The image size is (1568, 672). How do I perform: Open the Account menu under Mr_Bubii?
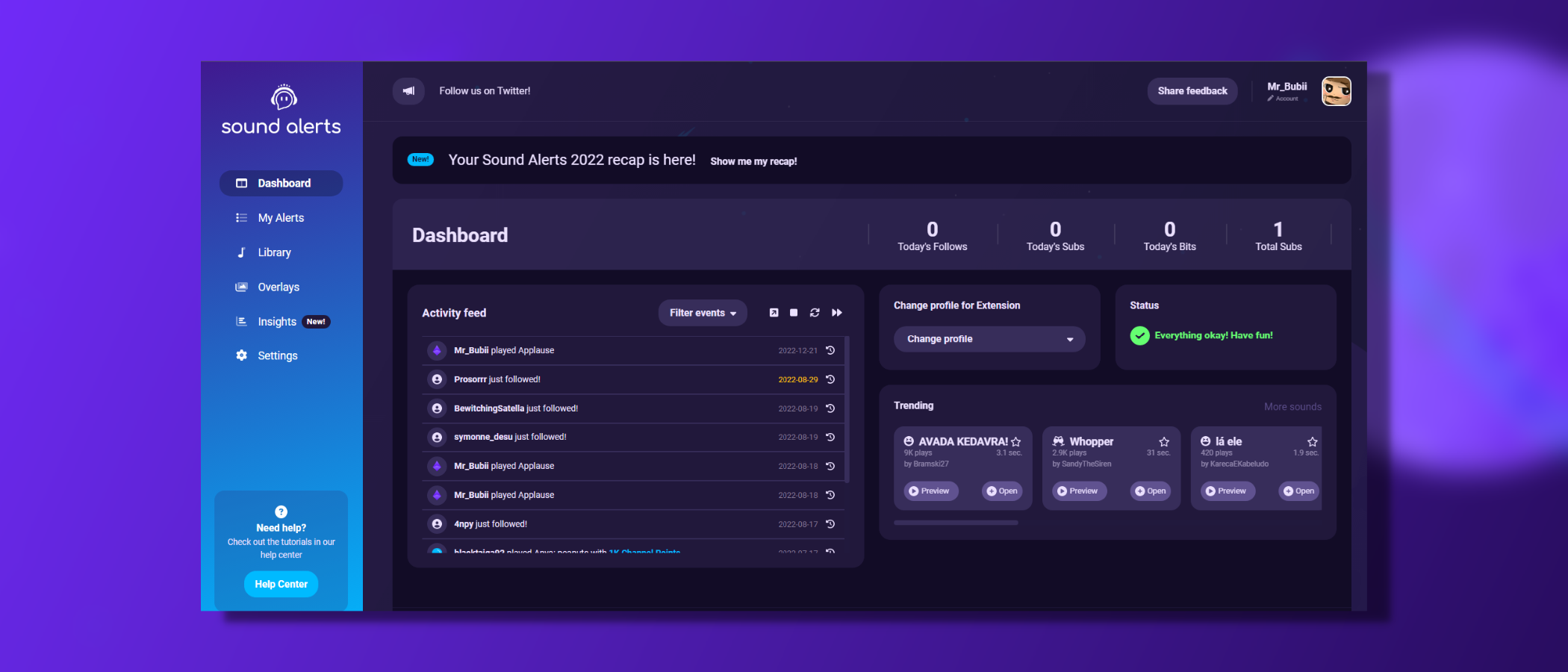pos(1286,98)
